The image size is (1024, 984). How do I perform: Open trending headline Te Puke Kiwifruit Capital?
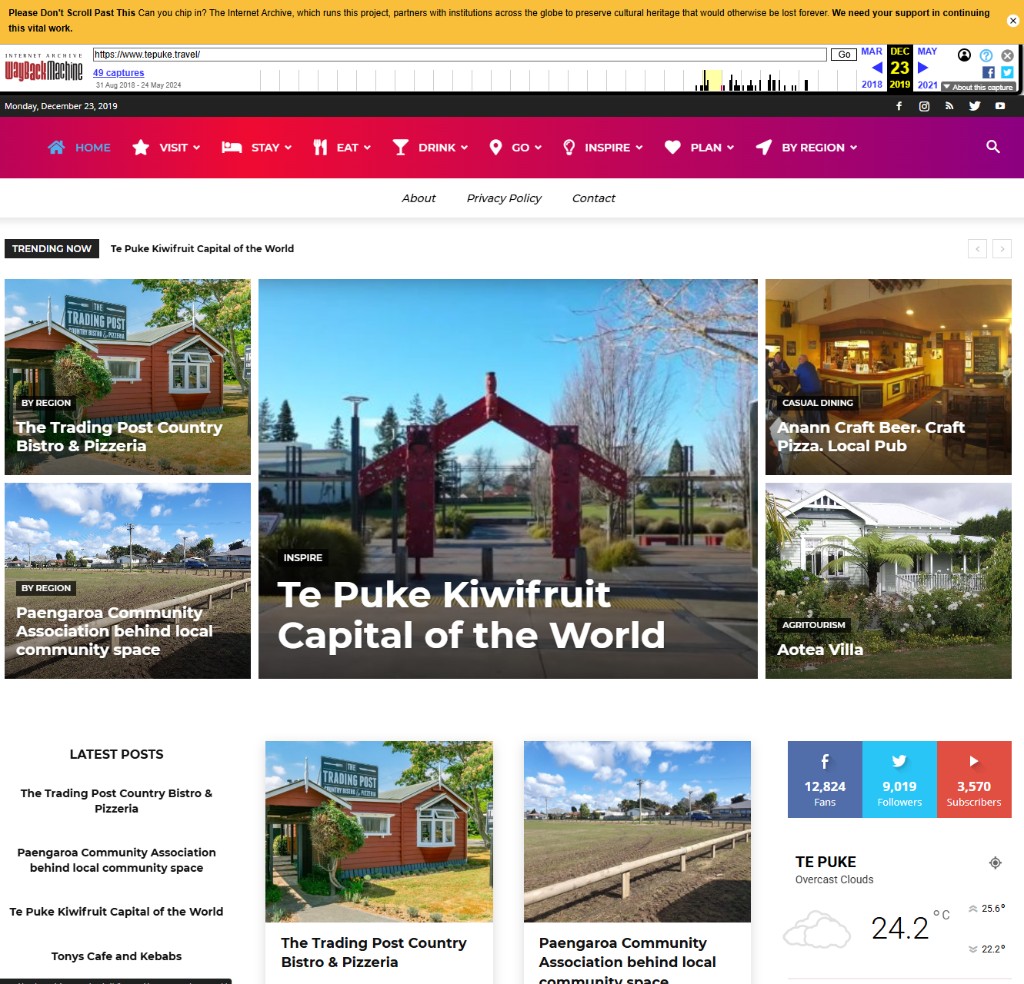pyautogui.click(x=202, y=248)
